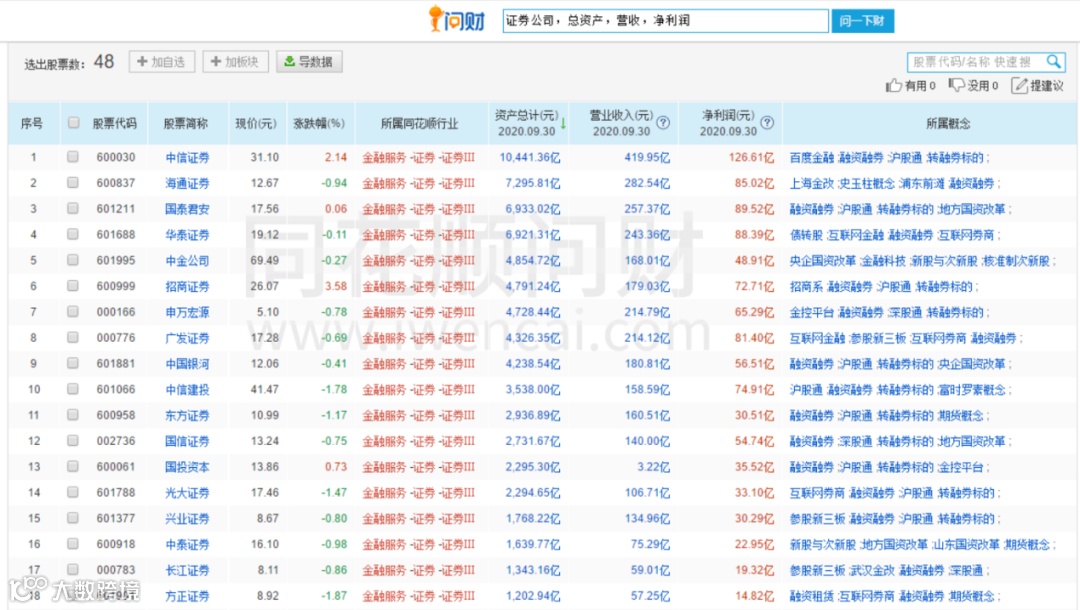Check the box for stock 600030
The height and width of the screenshot is (610, 1080).
73,157
